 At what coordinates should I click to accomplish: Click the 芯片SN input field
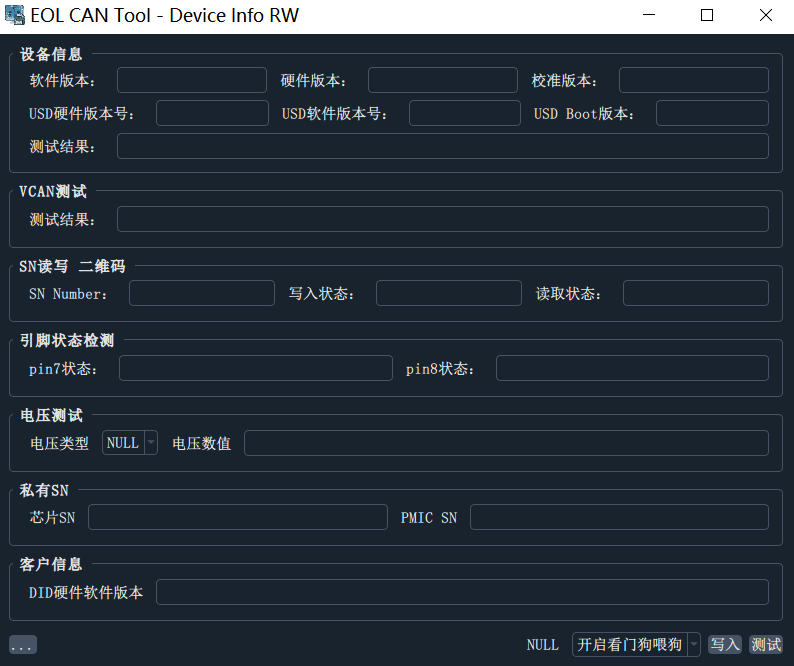click(x=238, y=517)
